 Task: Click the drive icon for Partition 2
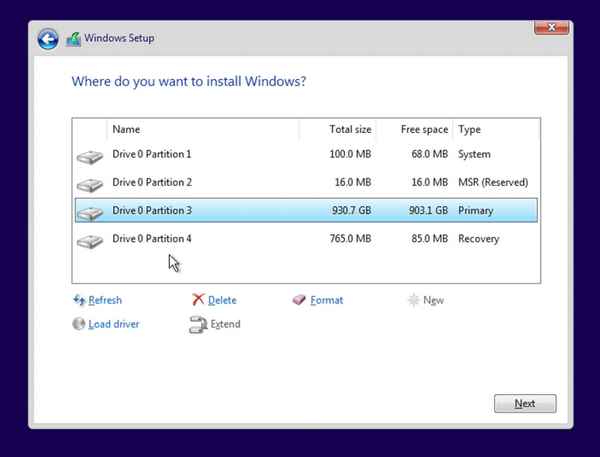click(x=90, y=185)
